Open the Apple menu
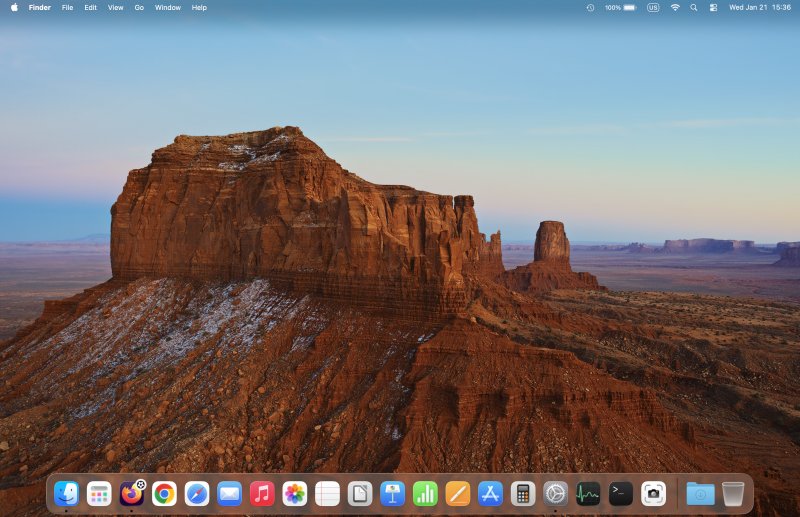The image size is (800, 517). (14, 7)
